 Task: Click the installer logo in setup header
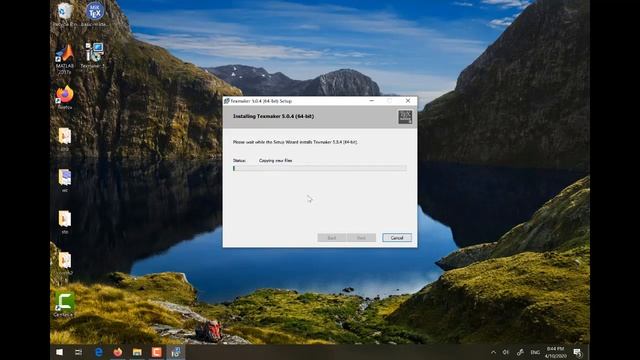pyautogui.click(x=405, y=117)
